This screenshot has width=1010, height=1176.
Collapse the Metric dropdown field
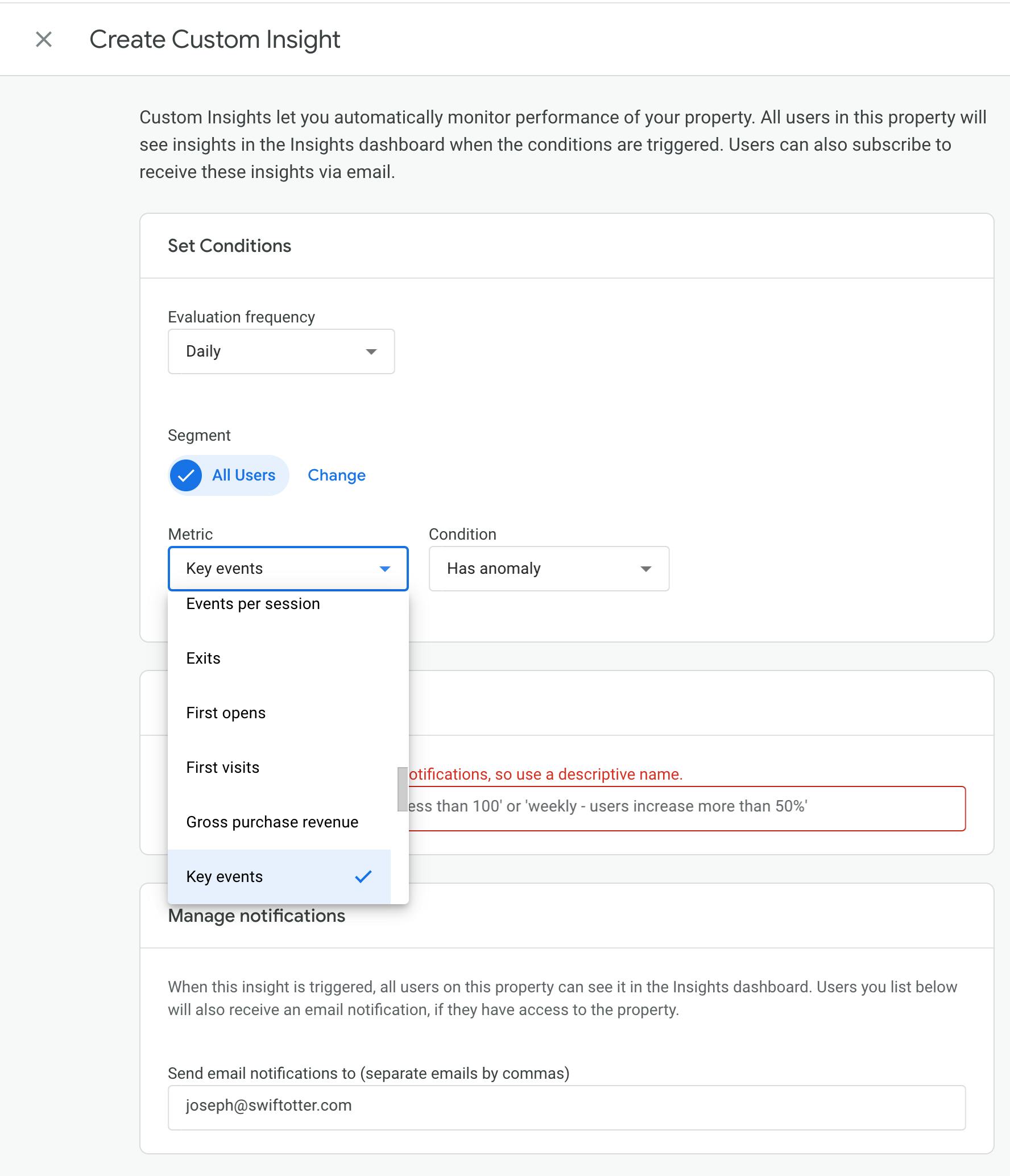click(288, 569)
